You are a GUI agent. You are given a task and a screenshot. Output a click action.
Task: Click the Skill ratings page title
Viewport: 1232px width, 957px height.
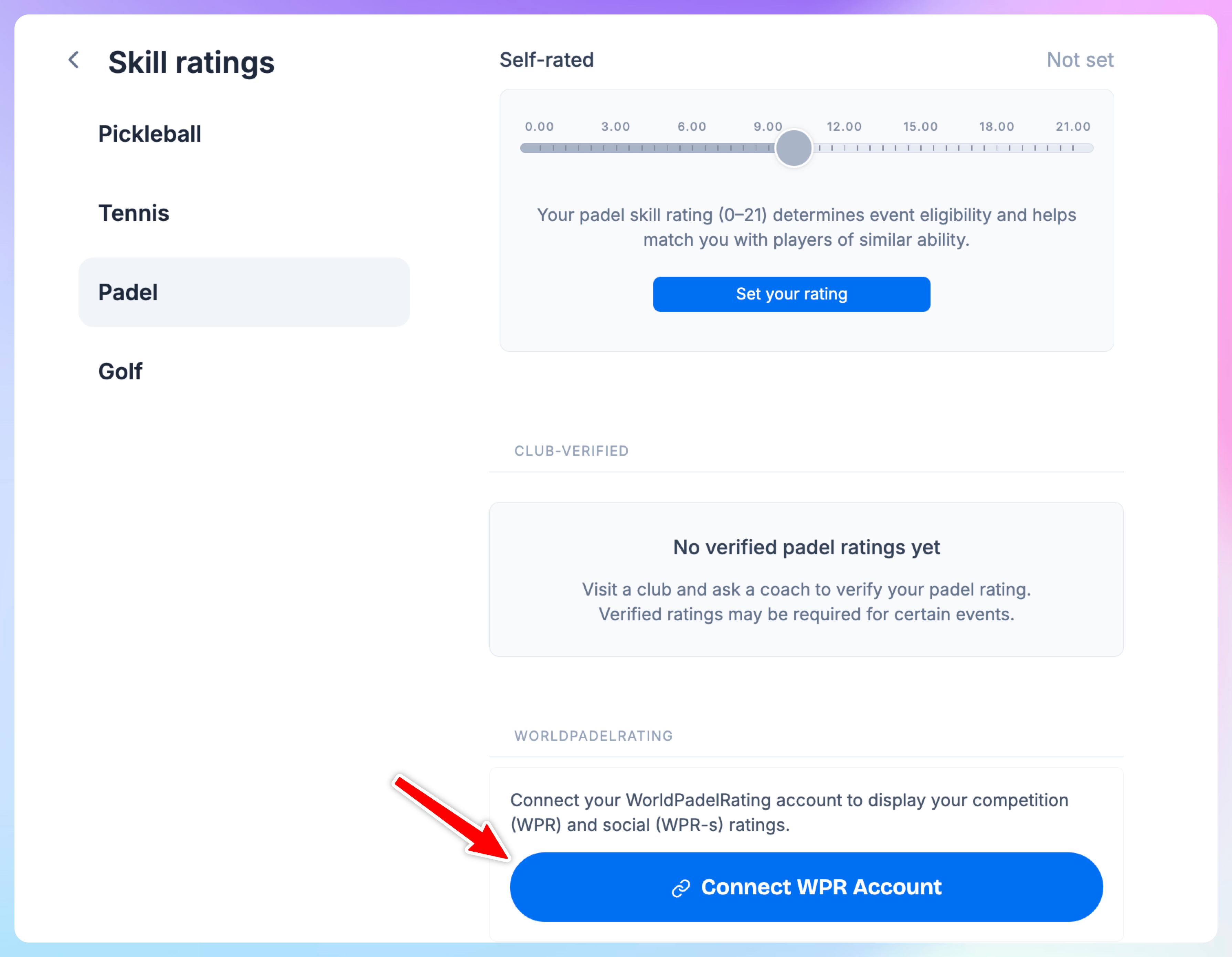[191, 62]
